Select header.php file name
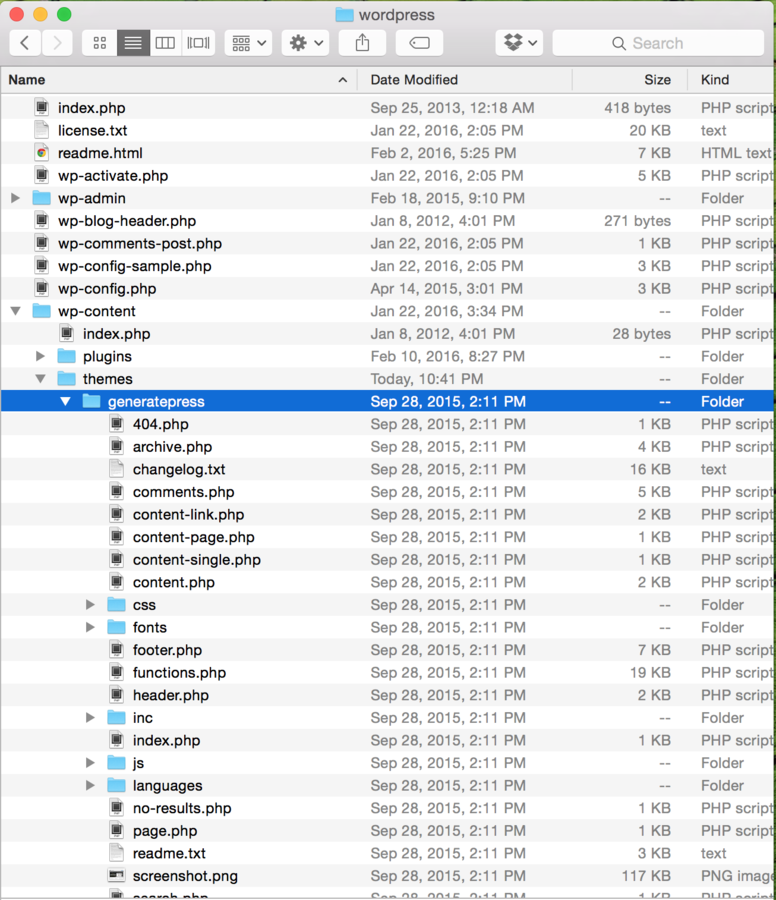 tap(171, 695)
